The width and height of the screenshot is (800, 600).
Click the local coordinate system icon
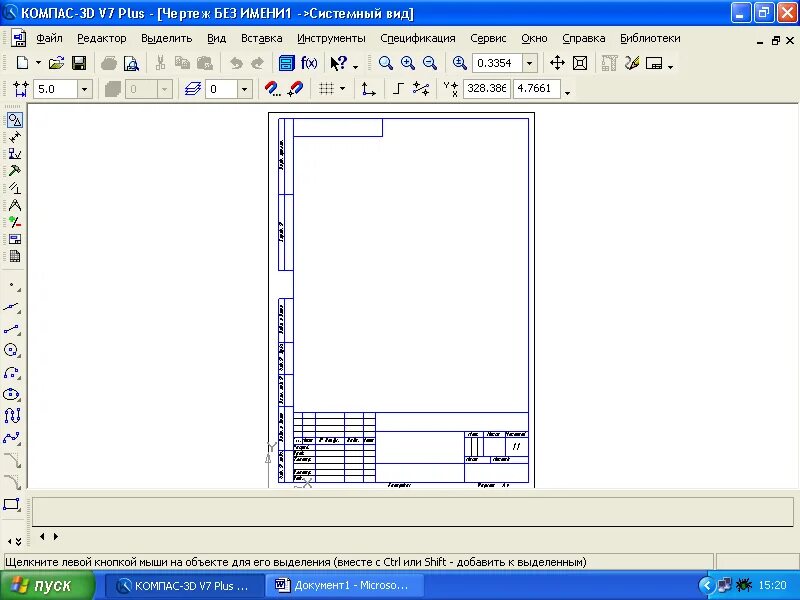coord(368,89)
